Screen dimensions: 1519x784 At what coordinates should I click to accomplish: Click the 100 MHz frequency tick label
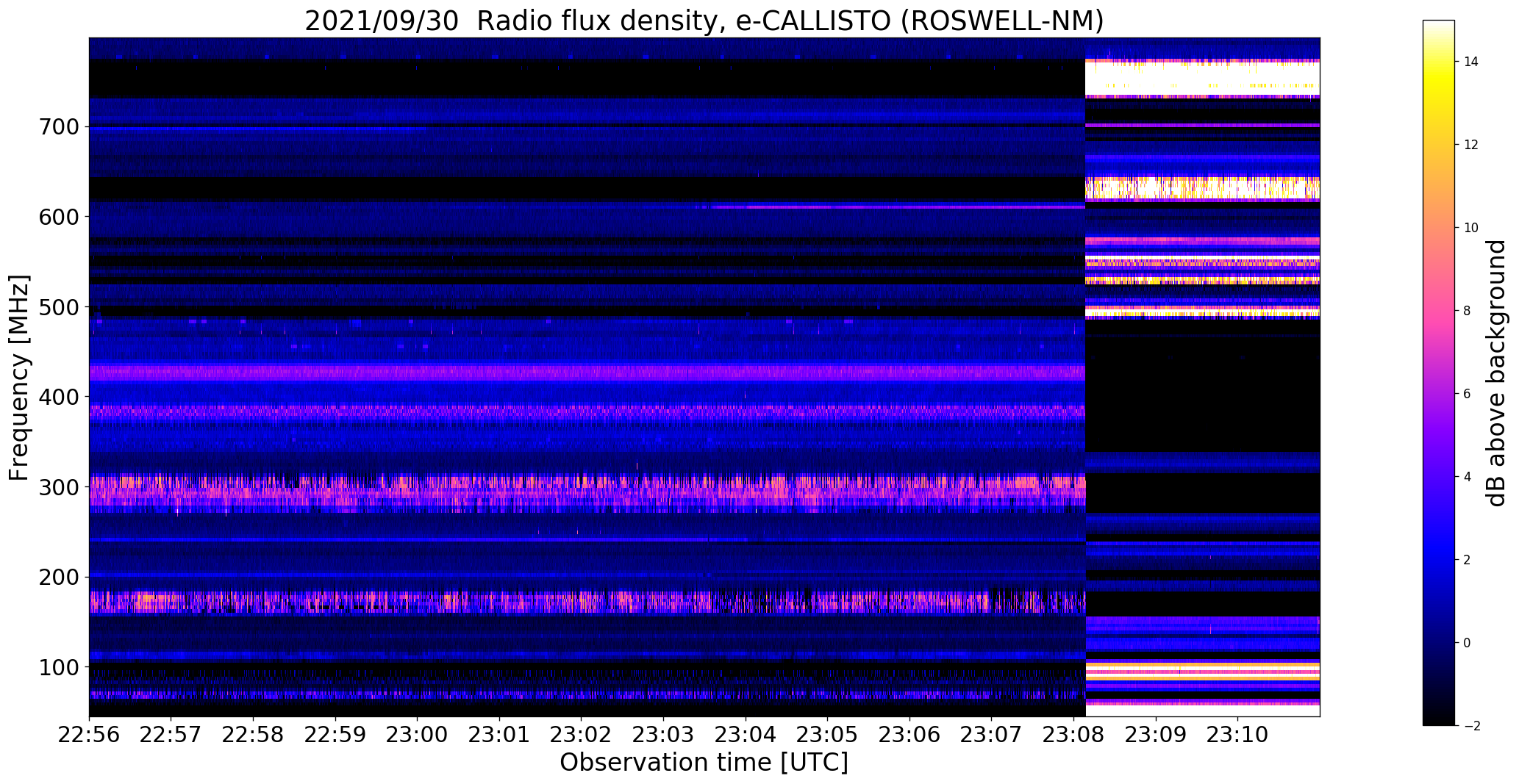coord(58,667)
